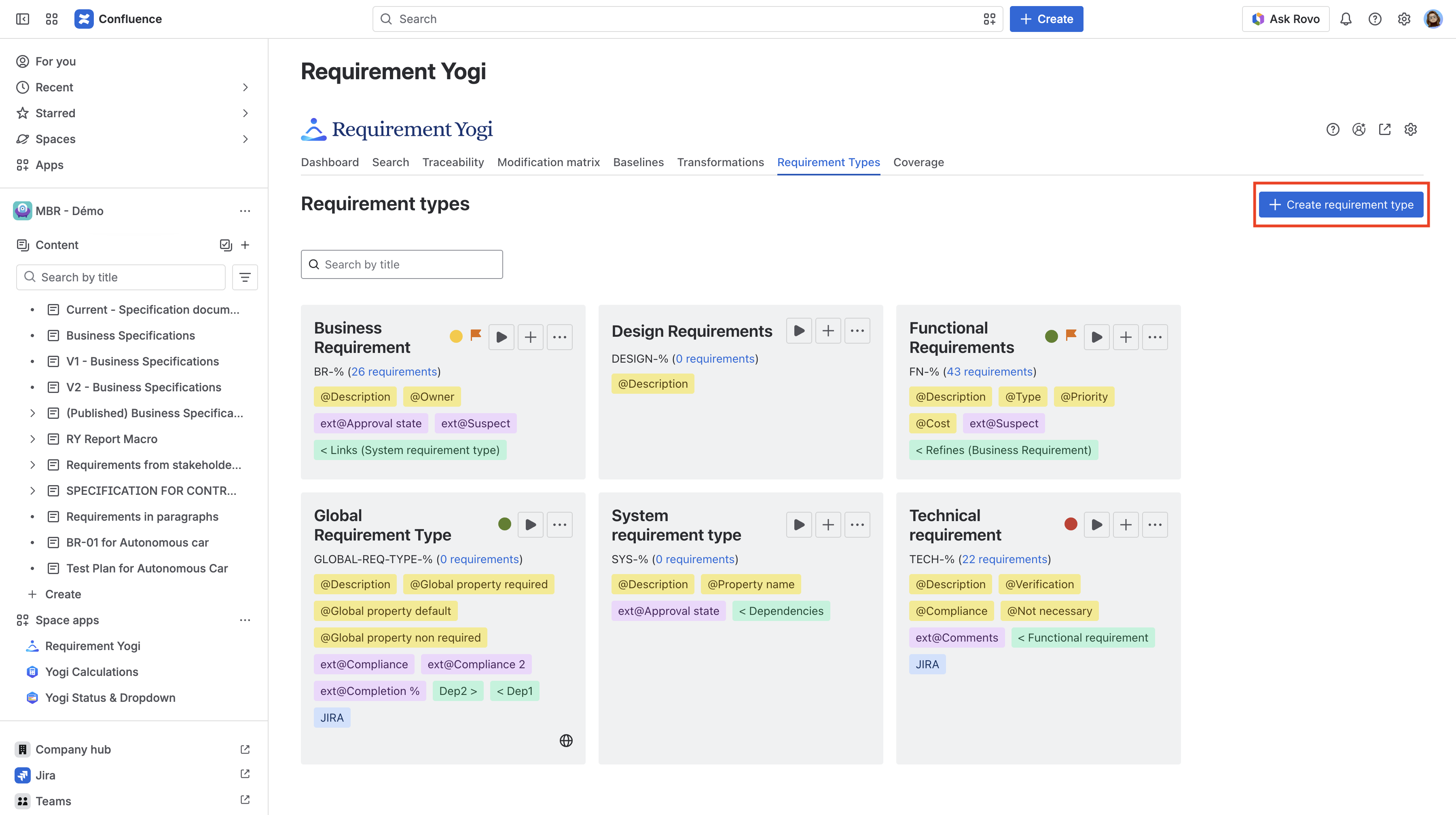1456x815 pixels.
Task: Click green status dot on Functional Requirements
Action: point(1051,337)
